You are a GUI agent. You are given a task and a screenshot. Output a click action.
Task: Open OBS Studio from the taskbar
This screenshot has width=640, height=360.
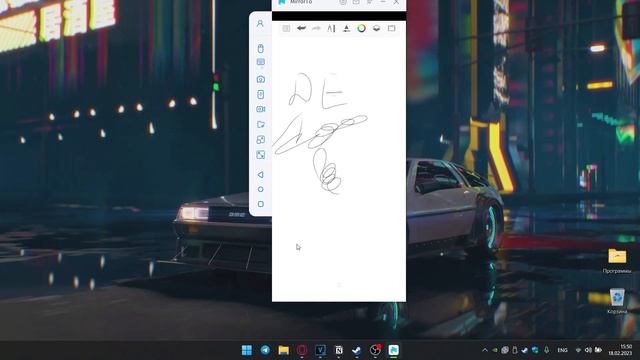(375, 350)
